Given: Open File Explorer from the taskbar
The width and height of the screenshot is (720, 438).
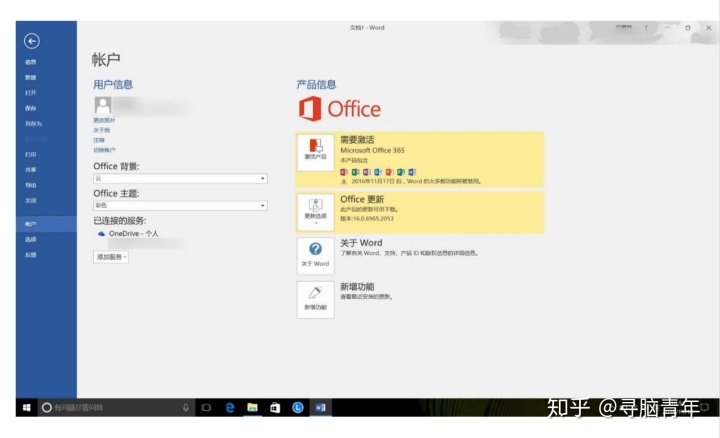Looking at the screenshot, I should (x=253, y=408).
